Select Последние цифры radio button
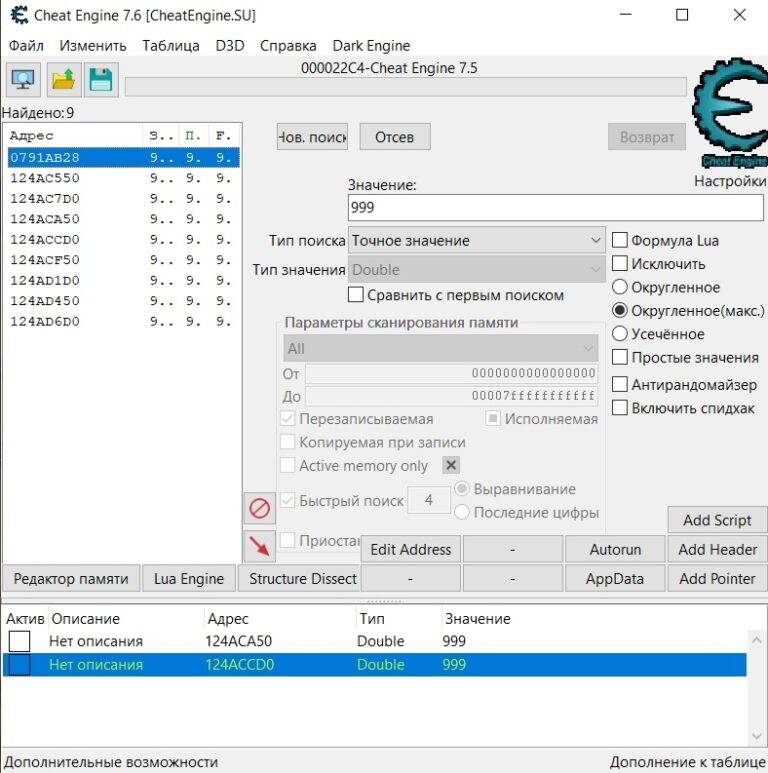Screen dimensions: 768x773 click(462, 512)
